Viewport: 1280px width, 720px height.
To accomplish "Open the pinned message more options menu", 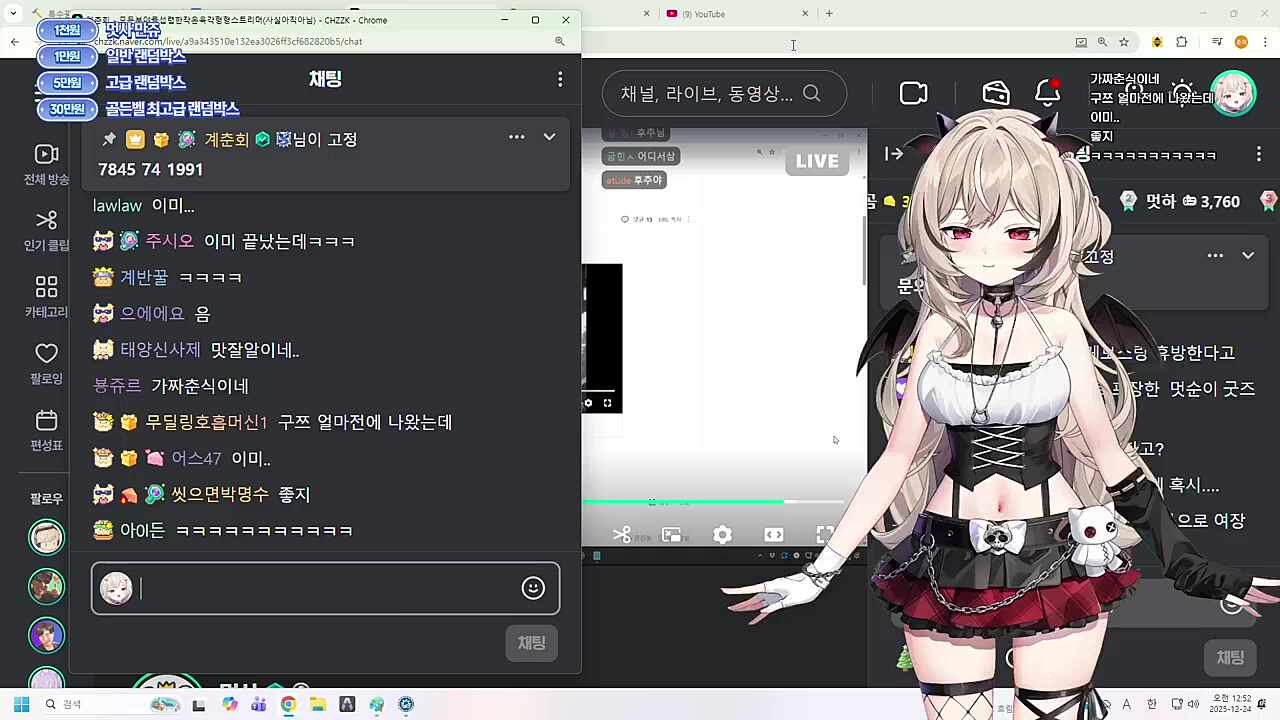I will tap(516, 137).
